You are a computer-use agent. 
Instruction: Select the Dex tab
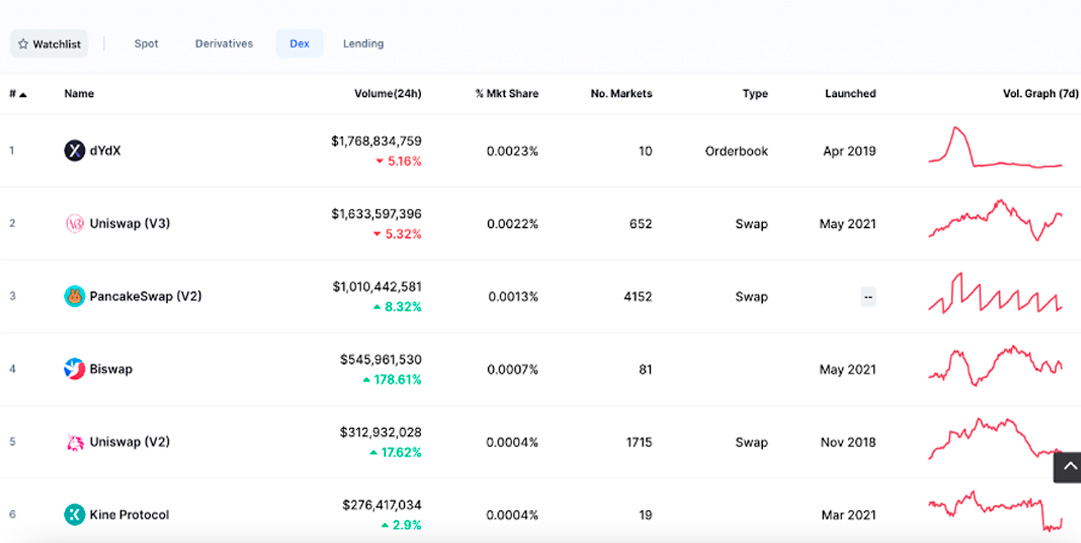point(299,43)
